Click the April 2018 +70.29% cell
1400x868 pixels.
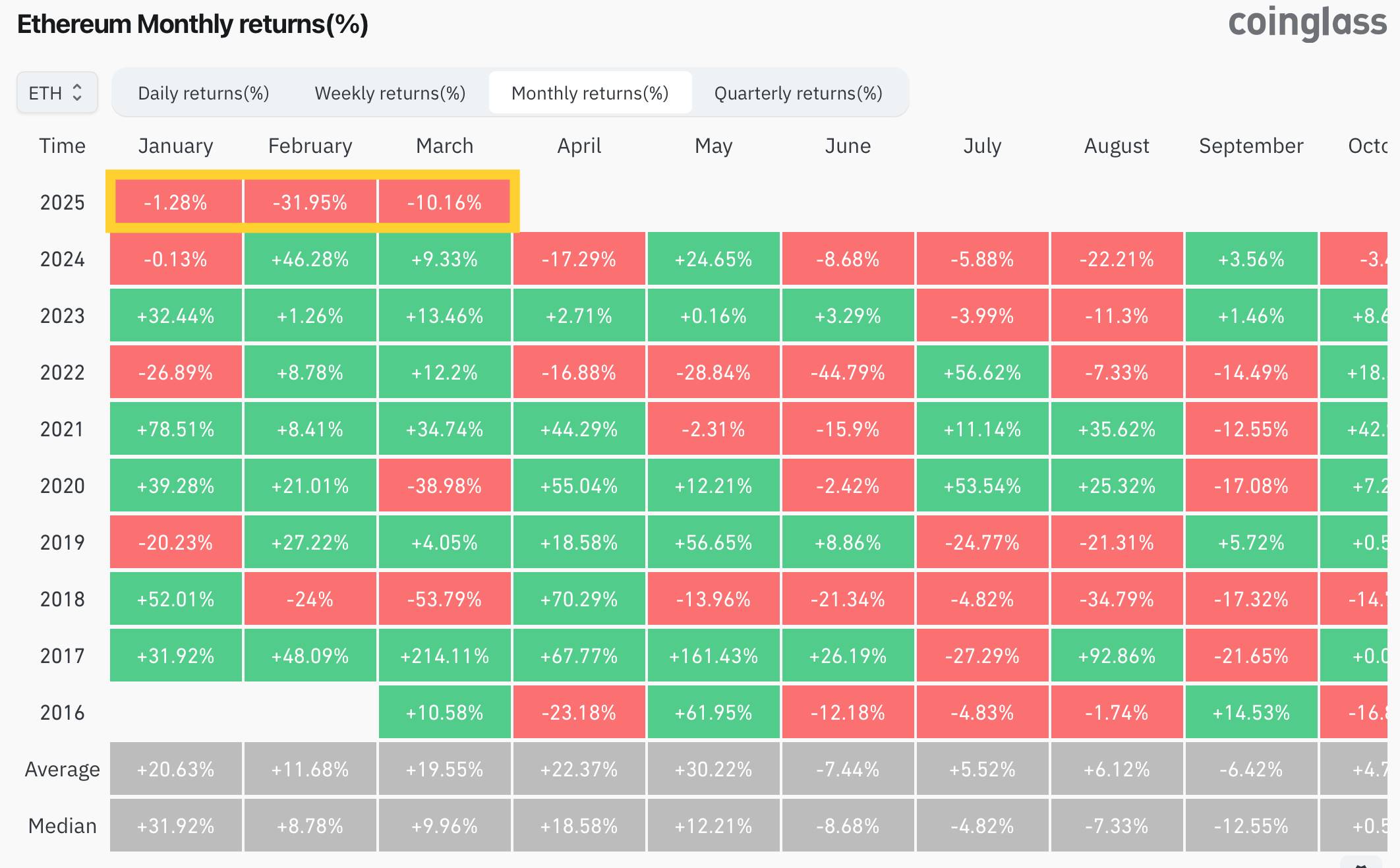coord(579,599)
